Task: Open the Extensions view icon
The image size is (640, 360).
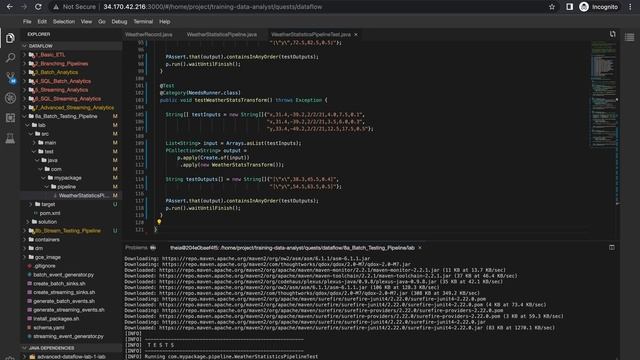Action: [10, 118]
